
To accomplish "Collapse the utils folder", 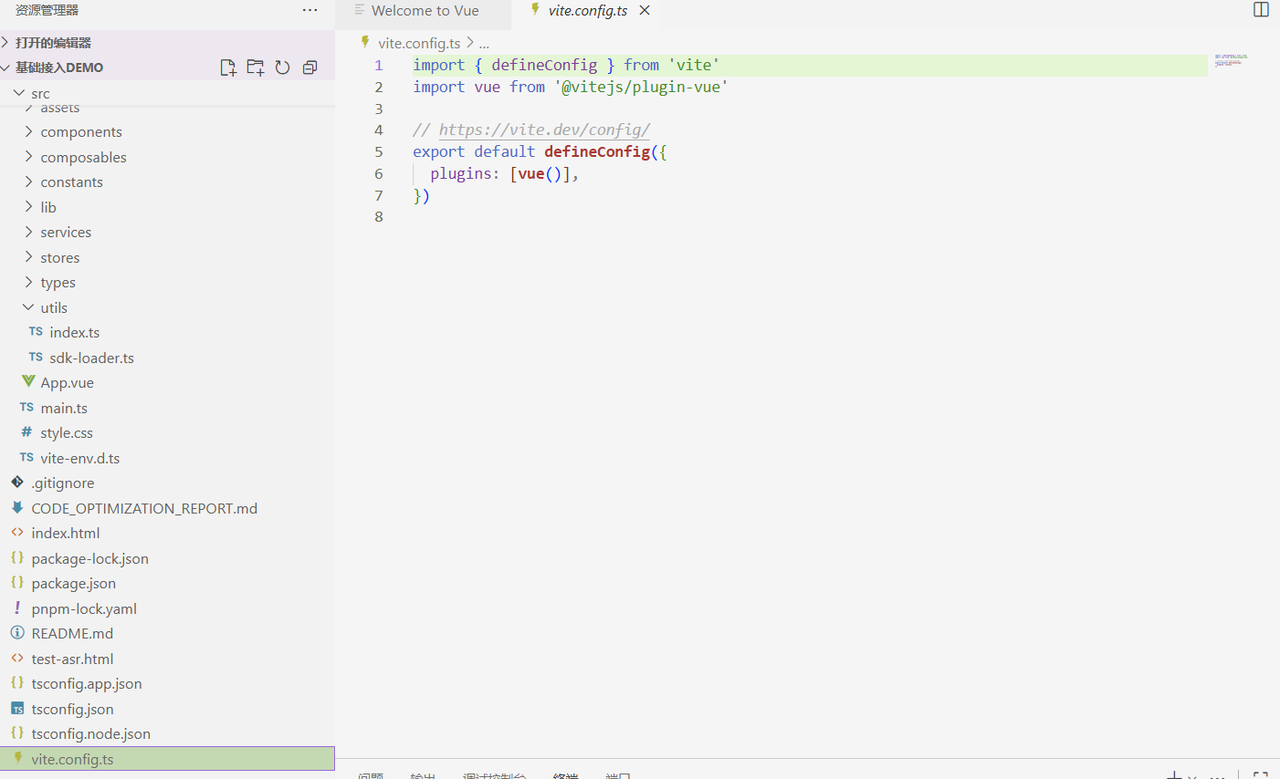I will click(54, 308).
